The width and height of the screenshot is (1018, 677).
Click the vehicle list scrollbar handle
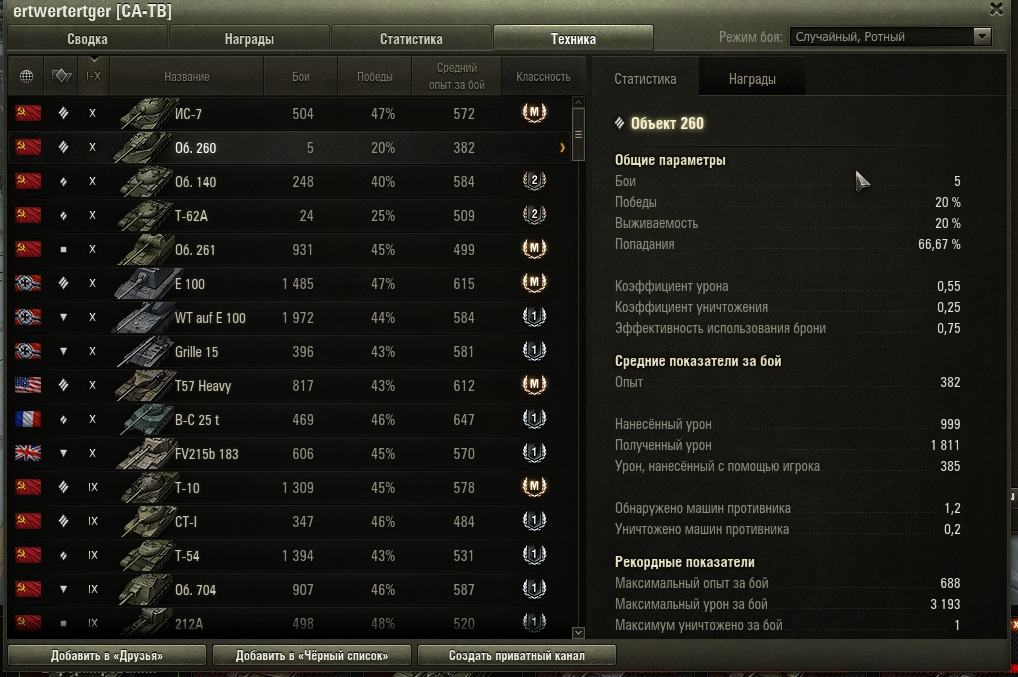click(x=578, y=134)
